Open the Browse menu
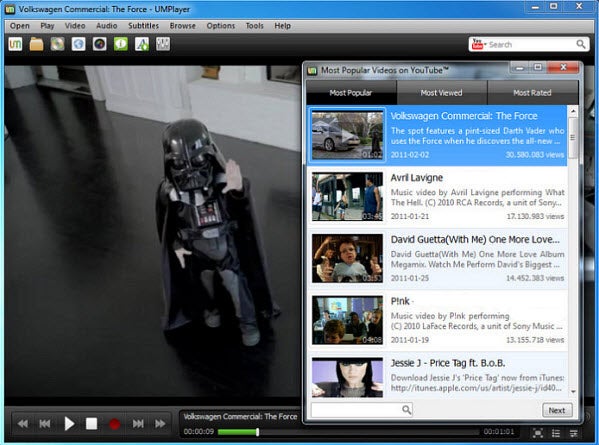The height and width of the screenshot is (445, 599). tap(183, 26)
